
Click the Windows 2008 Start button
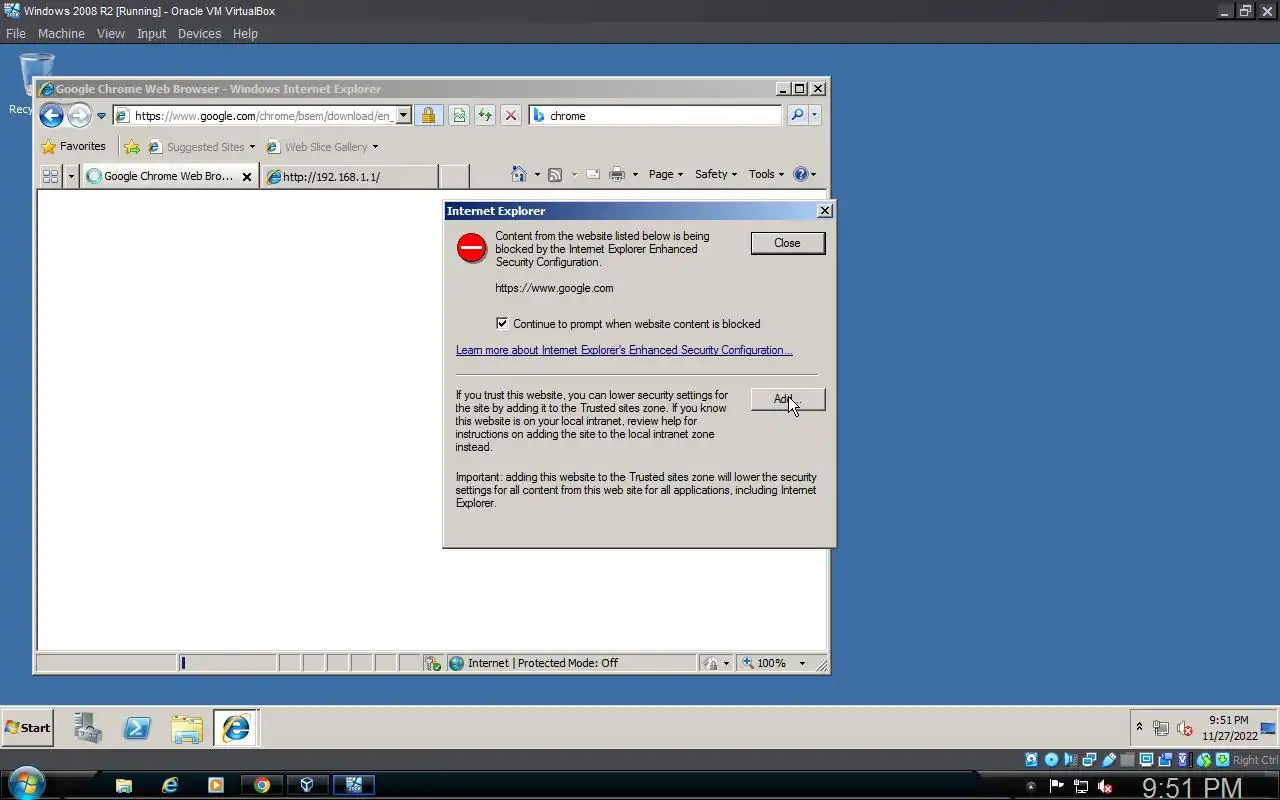tap(28, 728)
